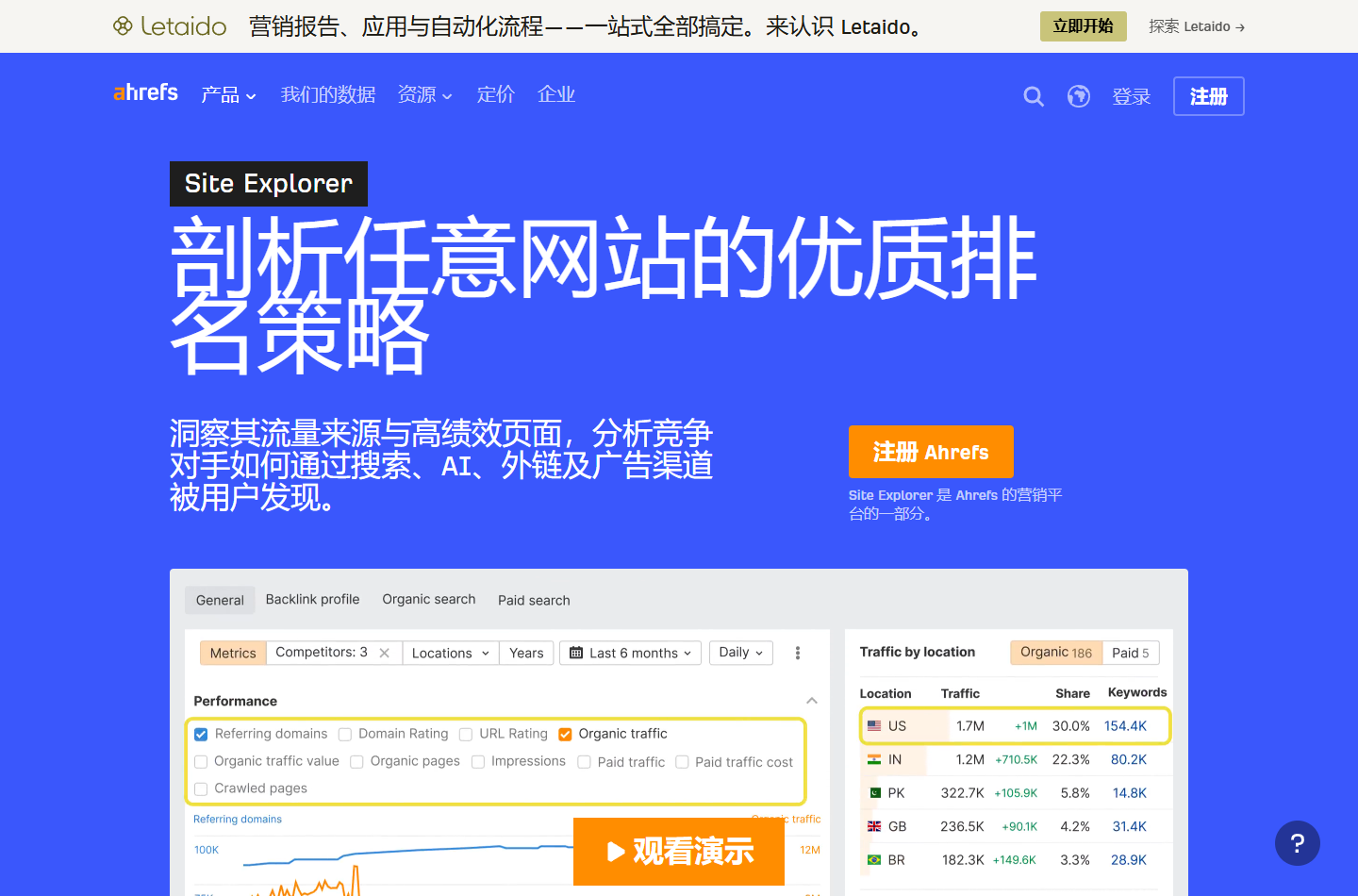
Task: Click the 注册 Ahrefs orange button
Action: (x=931, y=452)
